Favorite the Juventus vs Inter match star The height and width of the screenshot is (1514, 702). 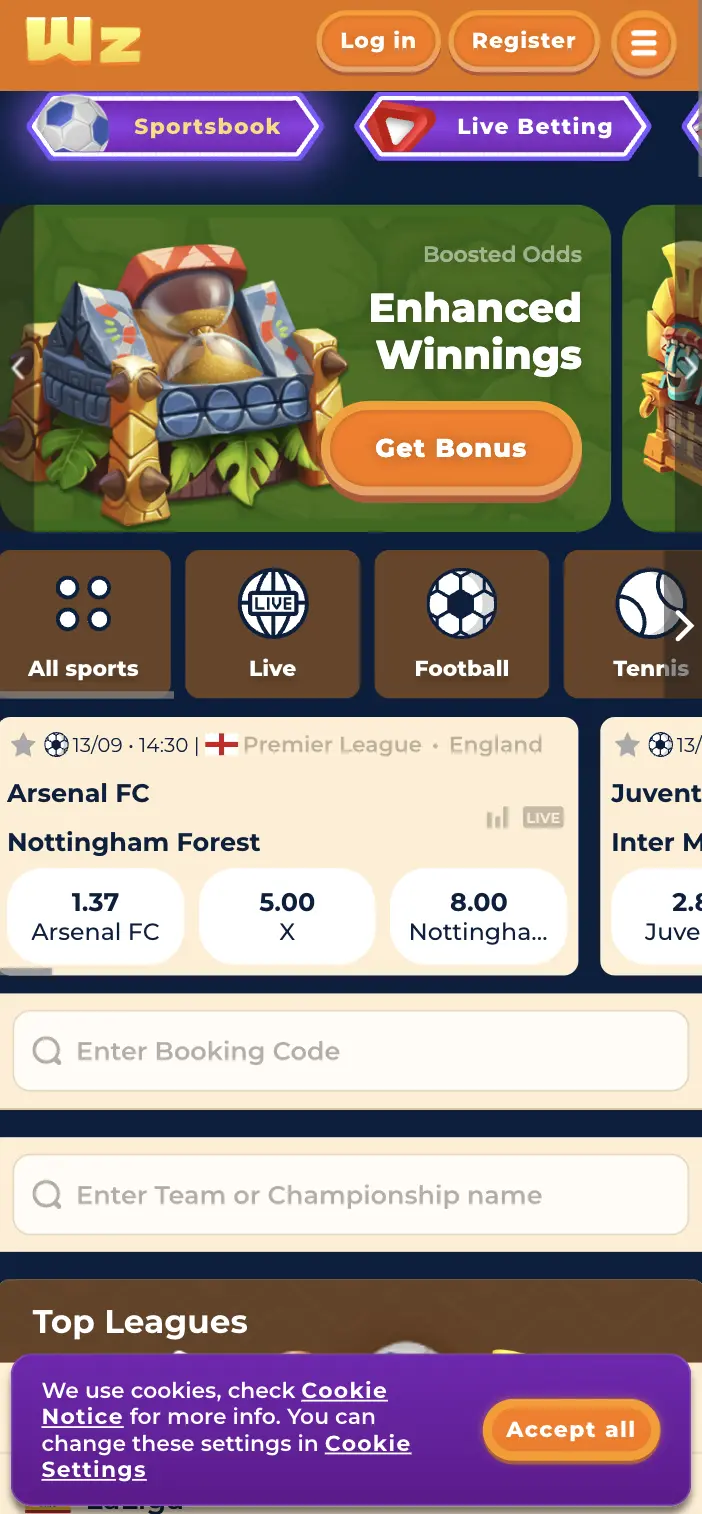pos(627,744)
